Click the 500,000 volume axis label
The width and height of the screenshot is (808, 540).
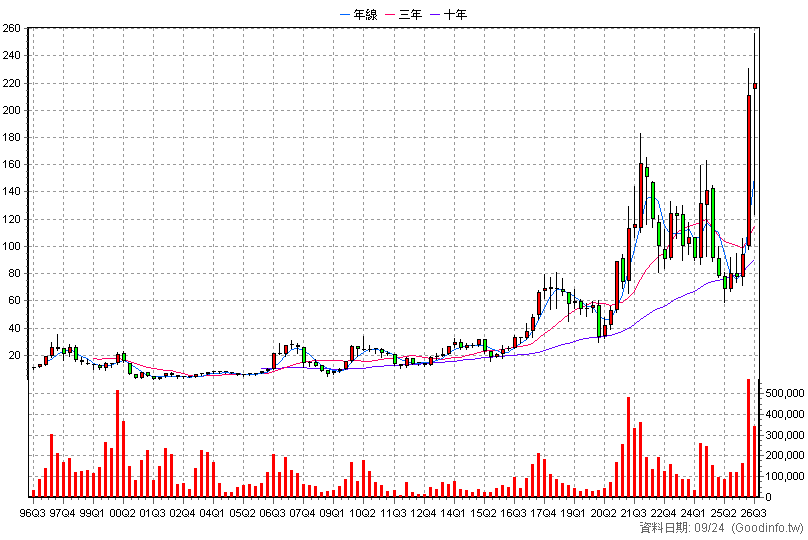click(x=785, y=393)
